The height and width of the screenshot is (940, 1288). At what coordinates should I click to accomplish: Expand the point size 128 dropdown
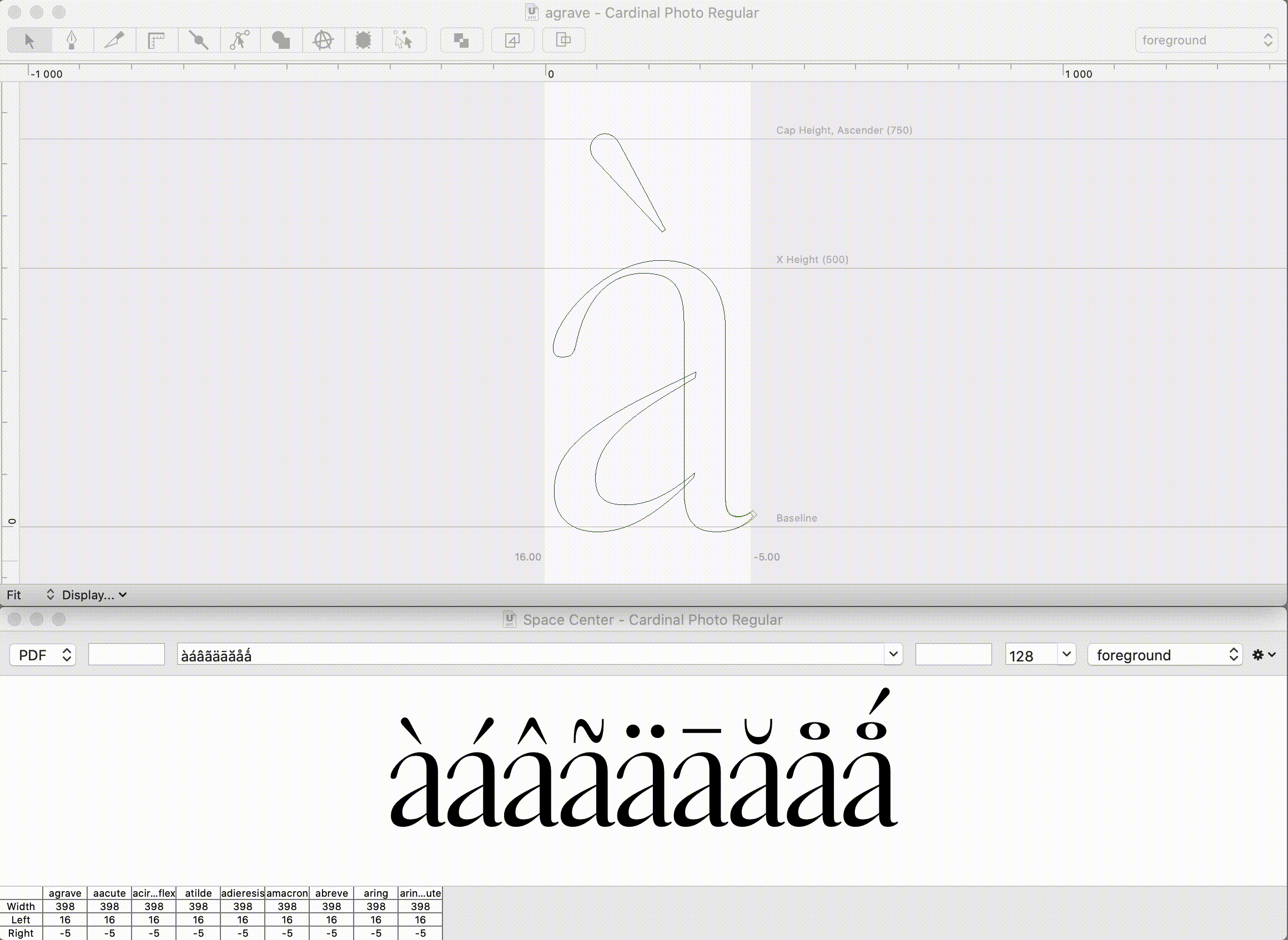pyautogui.click(x=1066, y=654)
